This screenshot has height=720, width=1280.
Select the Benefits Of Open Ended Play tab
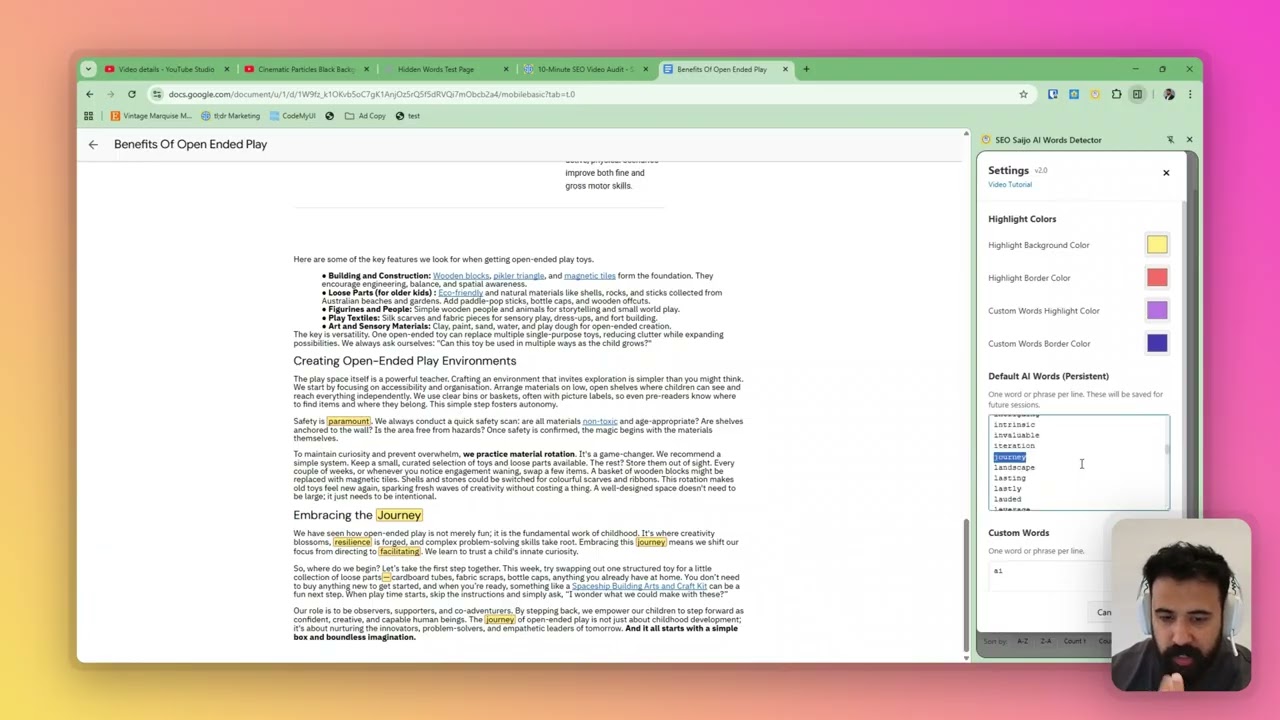click(722, 69)
